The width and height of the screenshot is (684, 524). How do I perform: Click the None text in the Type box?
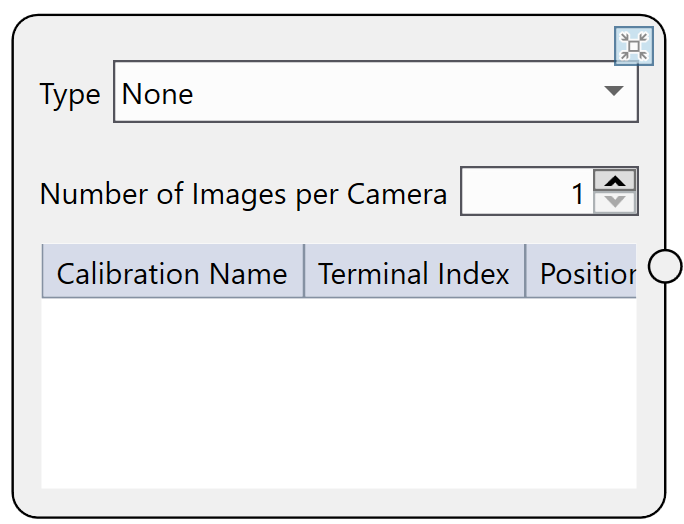[158, 94]
